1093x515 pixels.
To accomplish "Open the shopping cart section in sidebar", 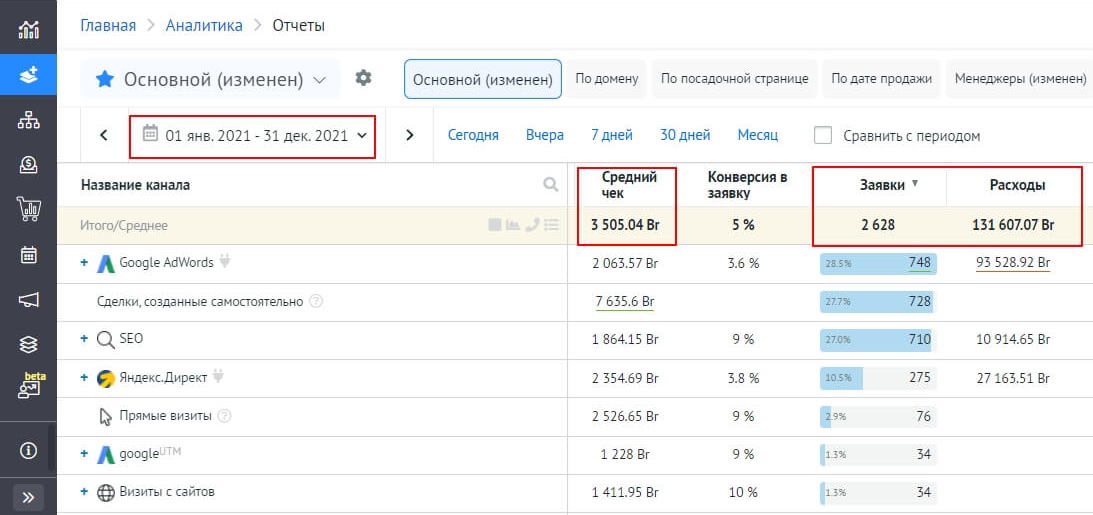I will click(28, 209).
